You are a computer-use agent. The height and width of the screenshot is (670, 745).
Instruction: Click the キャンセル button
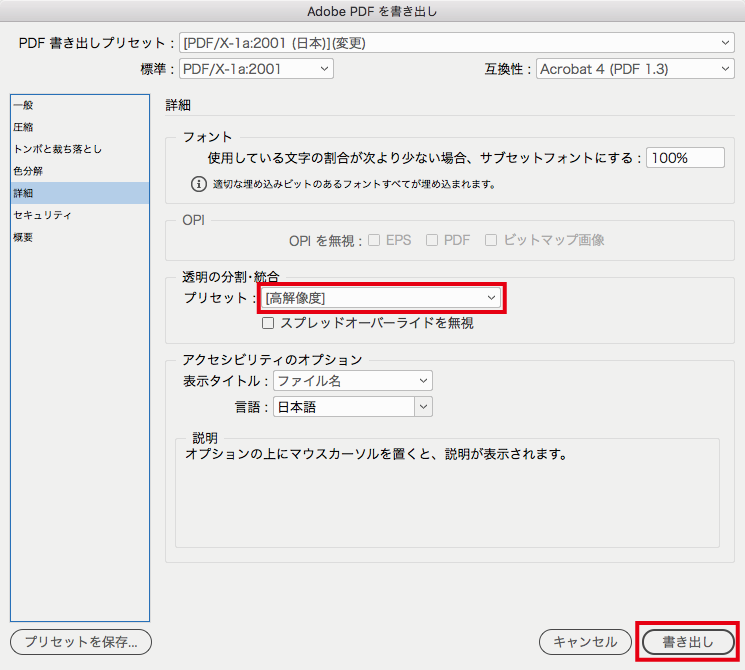coord(585,642)
